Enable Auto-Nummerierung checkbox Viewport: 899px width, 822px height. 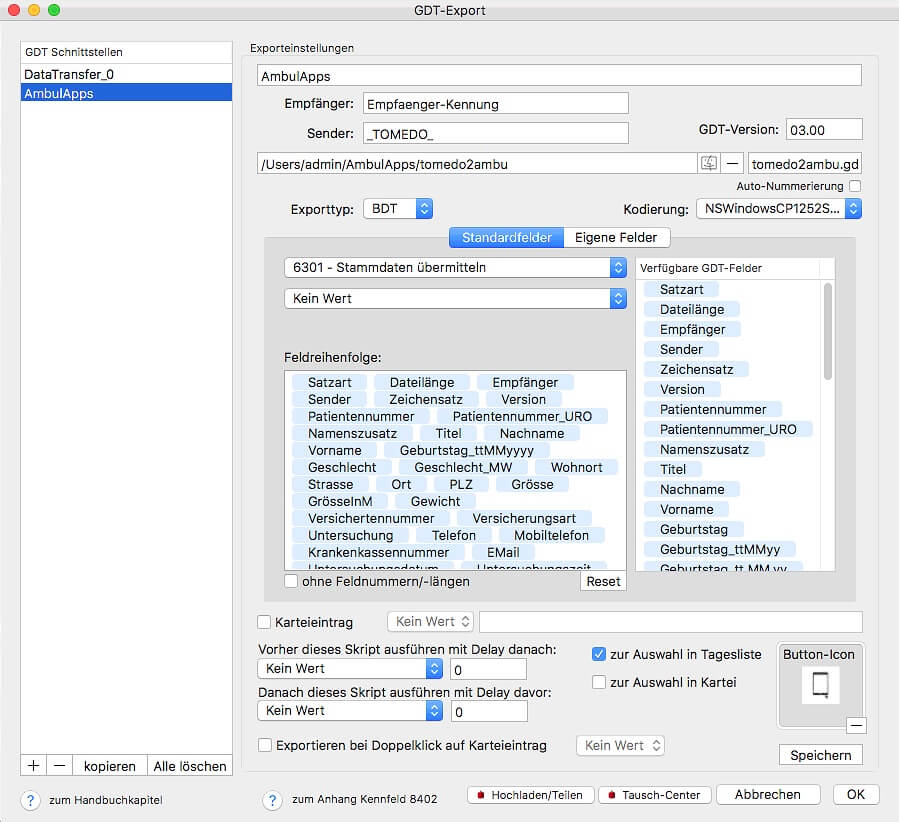click(855, 186)
